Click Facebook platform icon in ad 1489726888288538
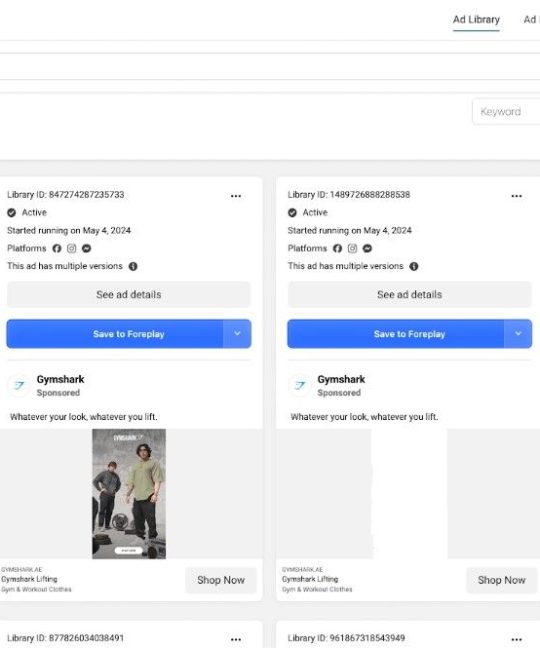Viewport: 540px width, 648px height. [x=338, y=248]
